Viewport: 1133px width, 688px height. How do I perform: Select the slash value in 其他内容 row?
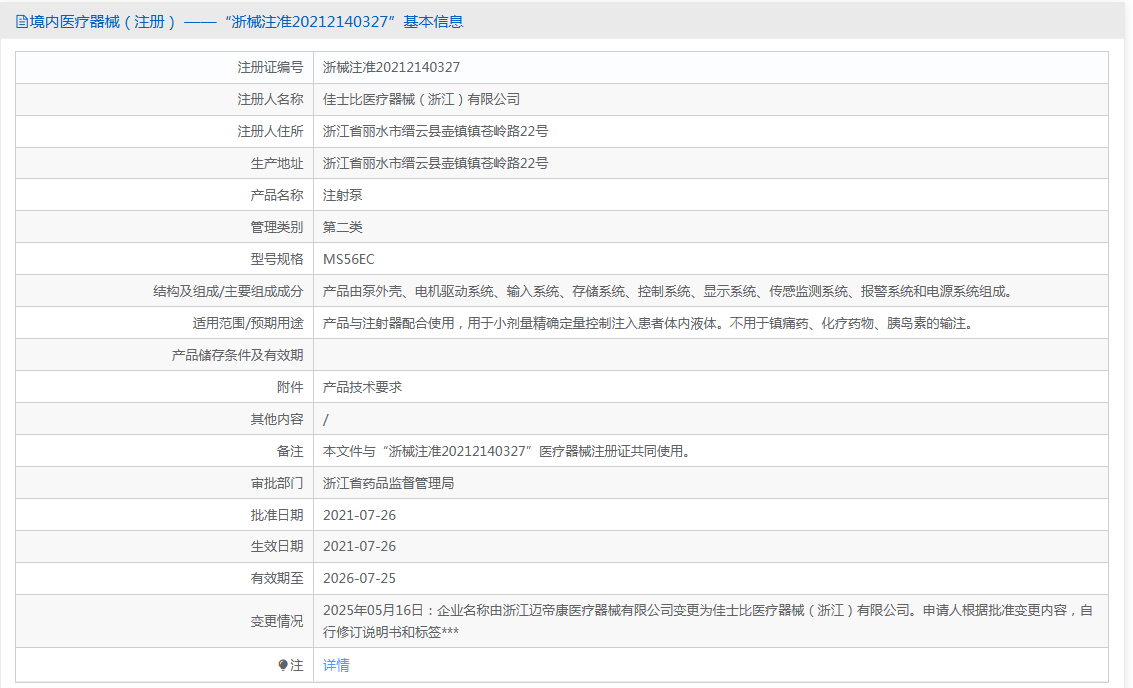326,419
